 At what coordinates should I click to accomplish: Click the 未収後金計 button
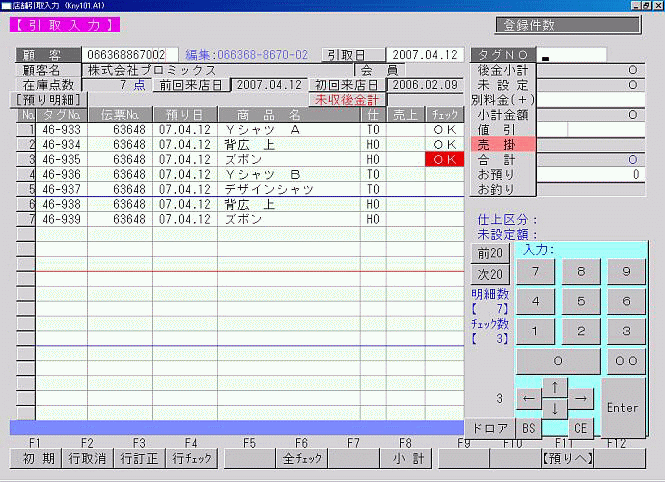(347, 100)
